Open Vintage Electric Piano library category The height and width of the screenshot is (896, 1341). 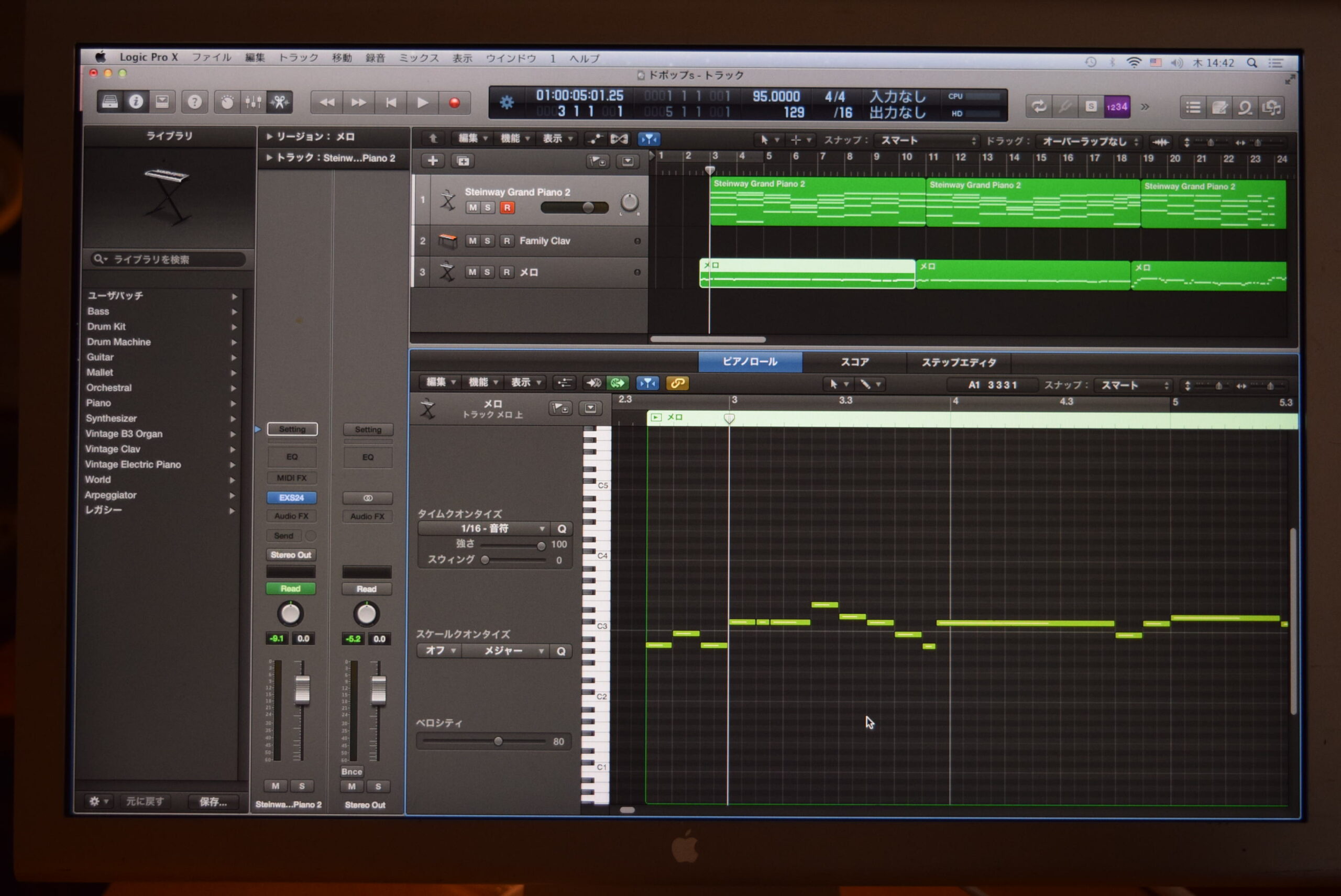(x=161, y=464)
